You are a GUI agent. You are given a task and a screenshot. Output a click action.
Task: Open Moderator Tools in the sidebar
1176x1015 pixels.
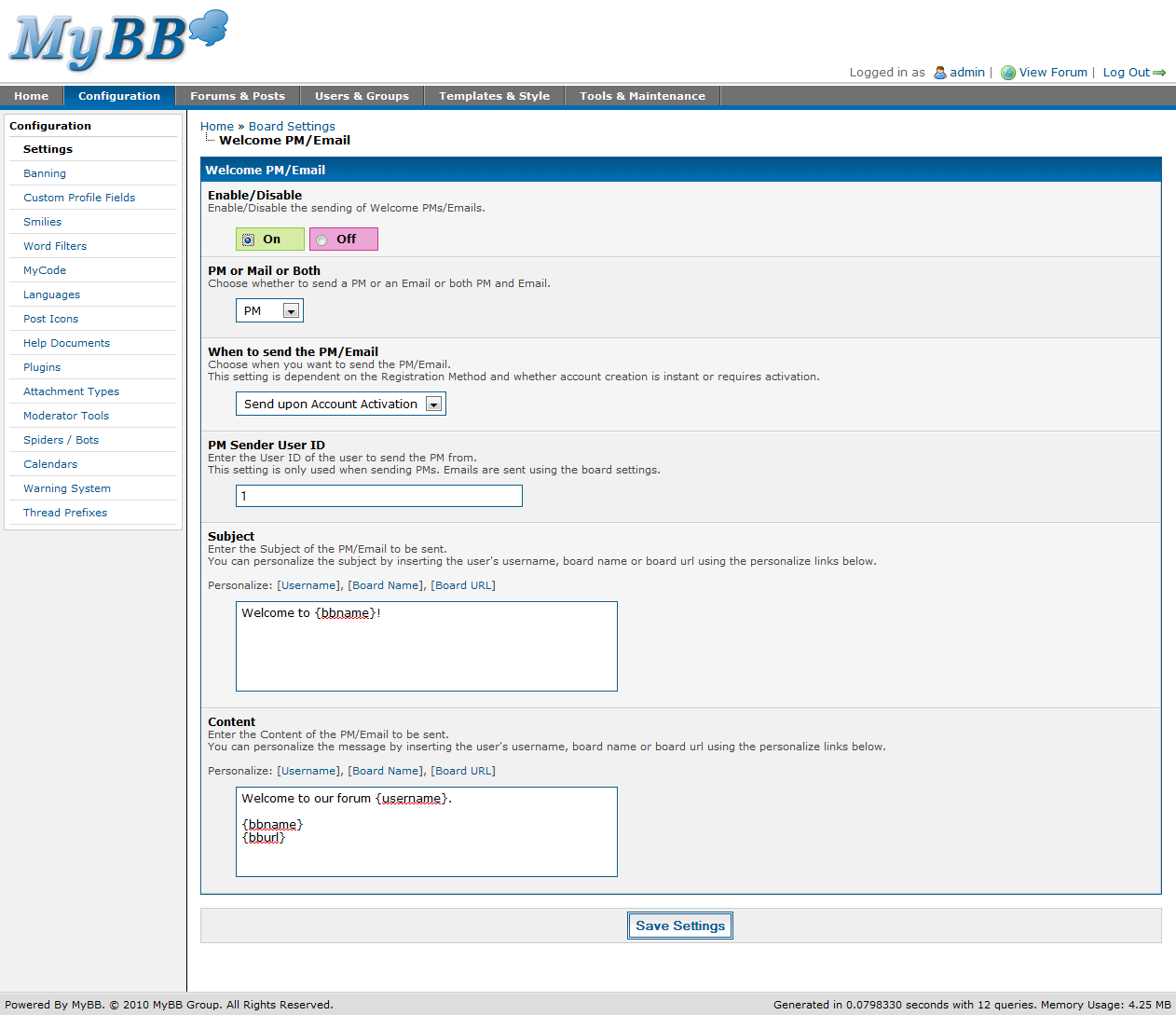pyautogui.click(x=66, y=416)
